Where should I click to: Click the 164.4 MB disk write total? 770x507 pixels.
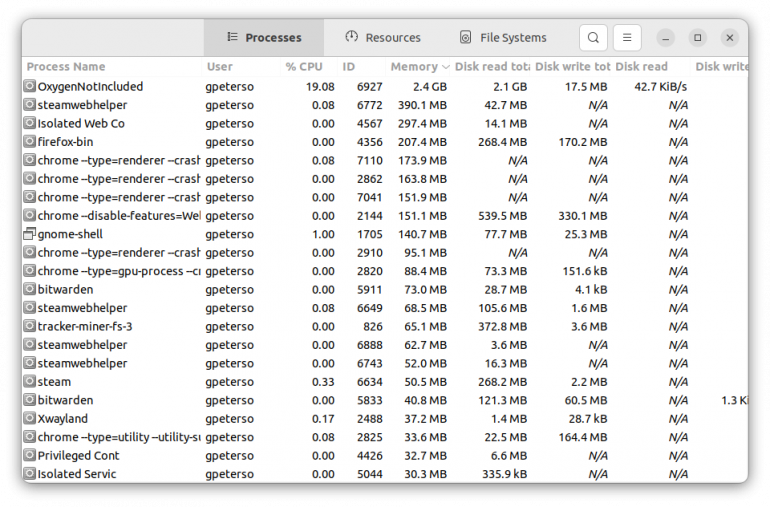click(583, 437)
